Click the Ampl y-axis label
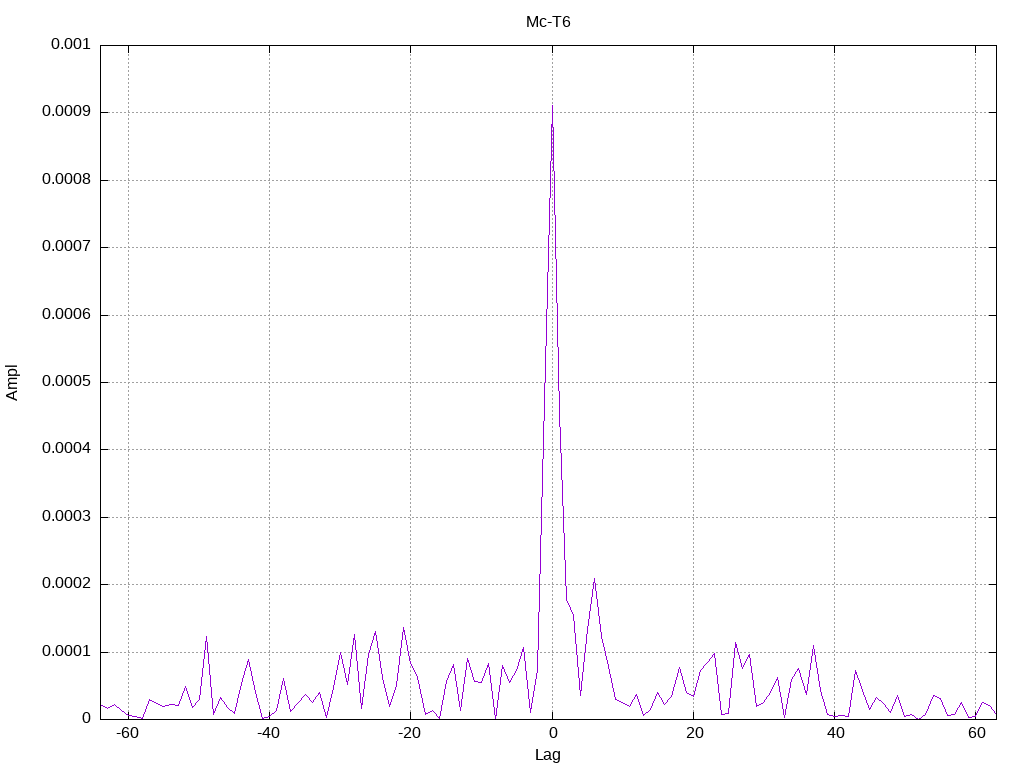 pyautogui.click(x=12, y=383)
